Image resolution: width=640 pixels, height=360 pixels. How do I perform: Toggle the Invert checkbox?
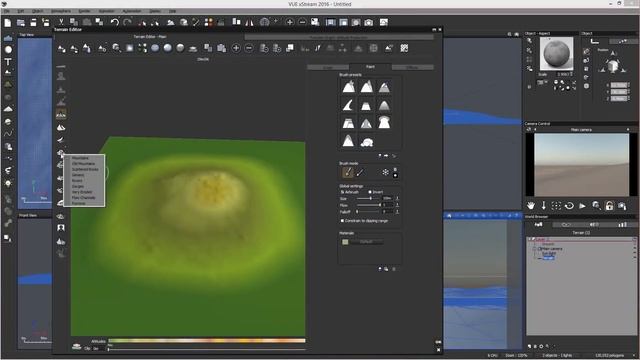(370, 192)
